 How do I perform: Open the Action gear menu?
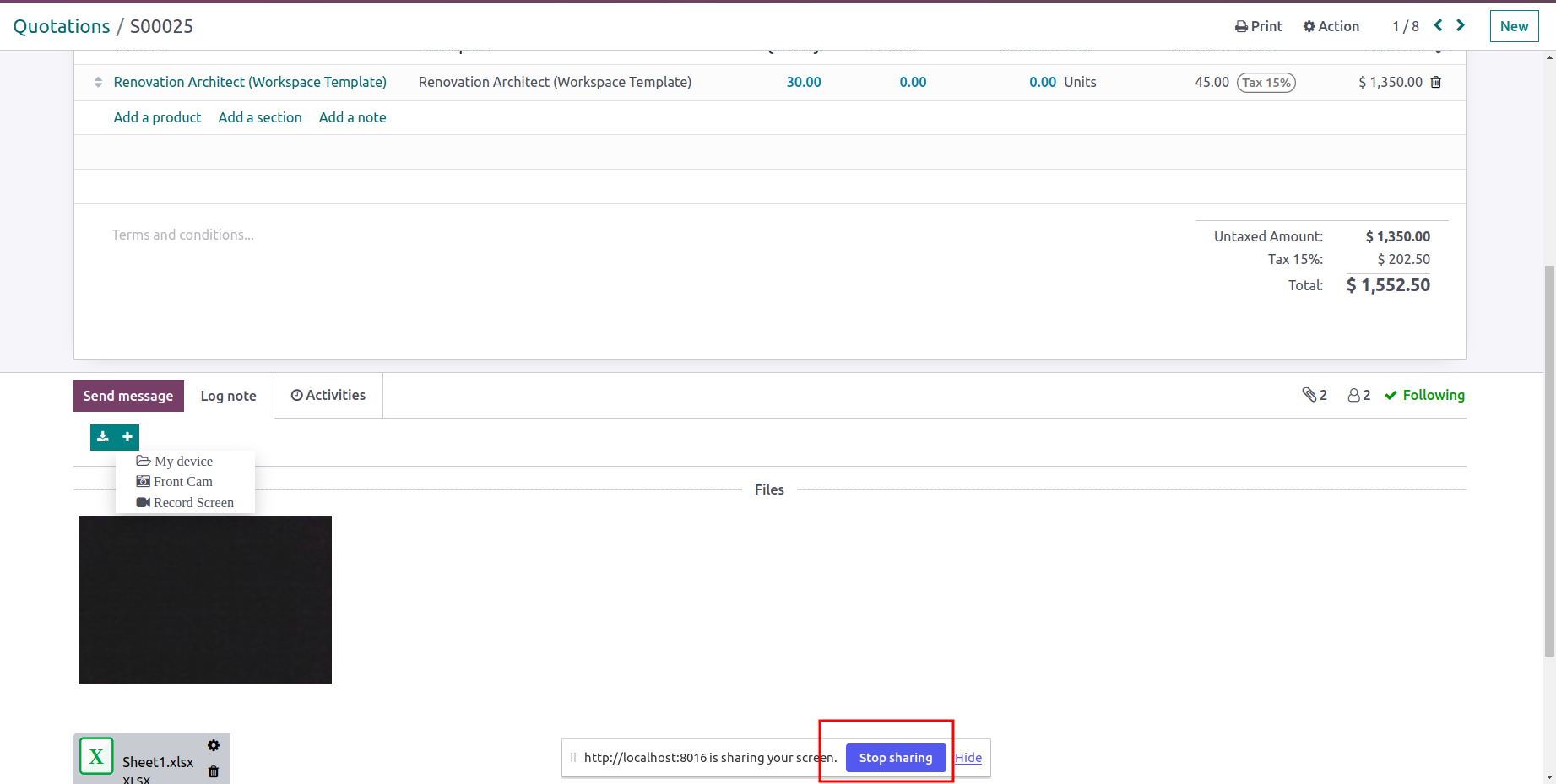click(1331, 26)
